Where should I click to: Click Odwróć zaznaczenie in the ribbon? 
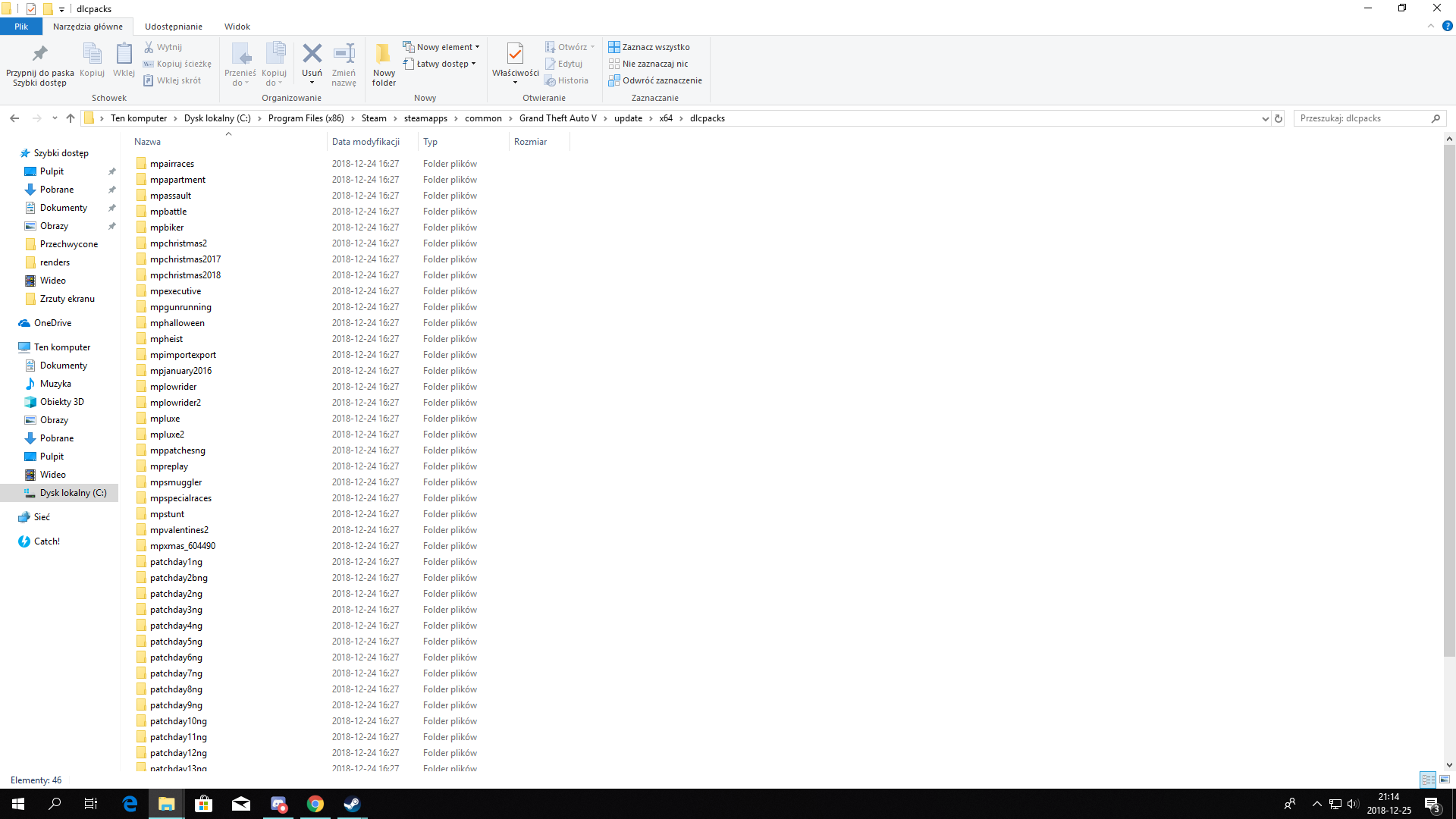pos(655,80)
